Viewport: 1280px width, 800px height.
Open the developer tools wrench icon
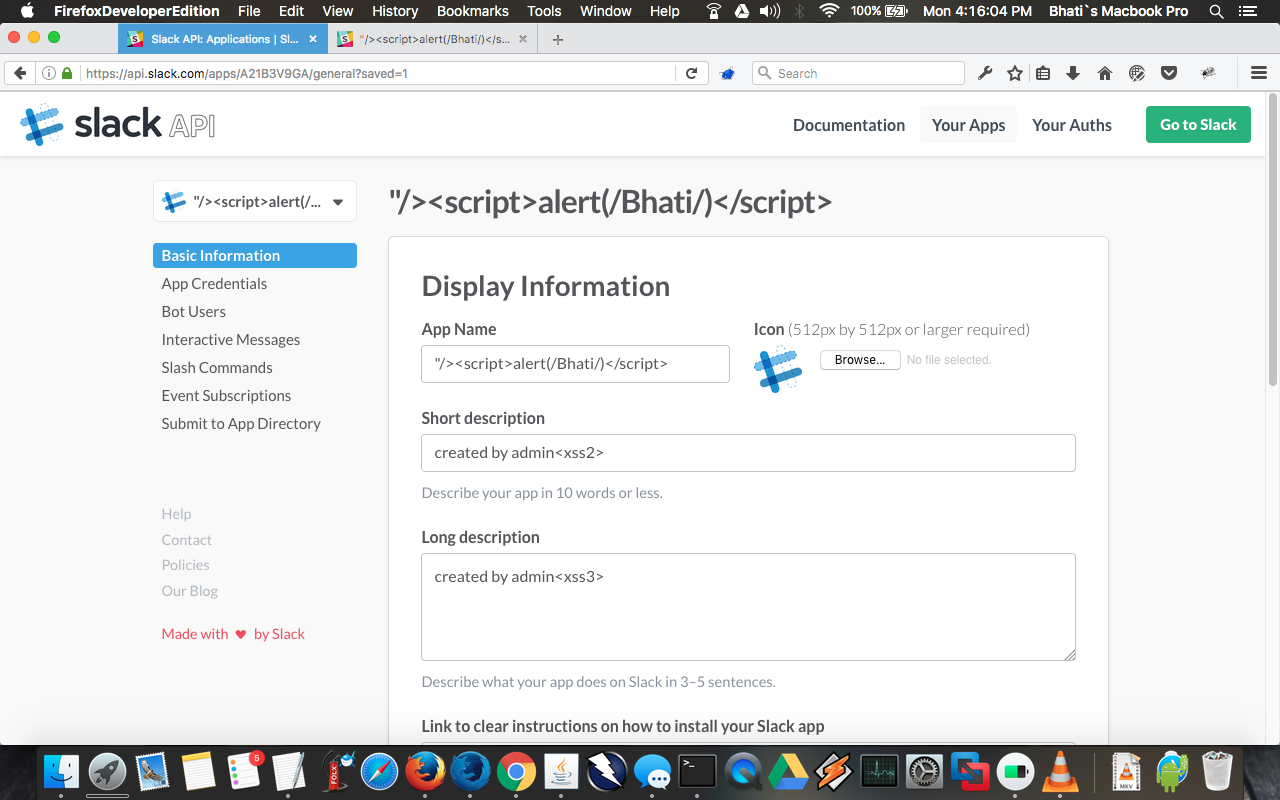985,73
